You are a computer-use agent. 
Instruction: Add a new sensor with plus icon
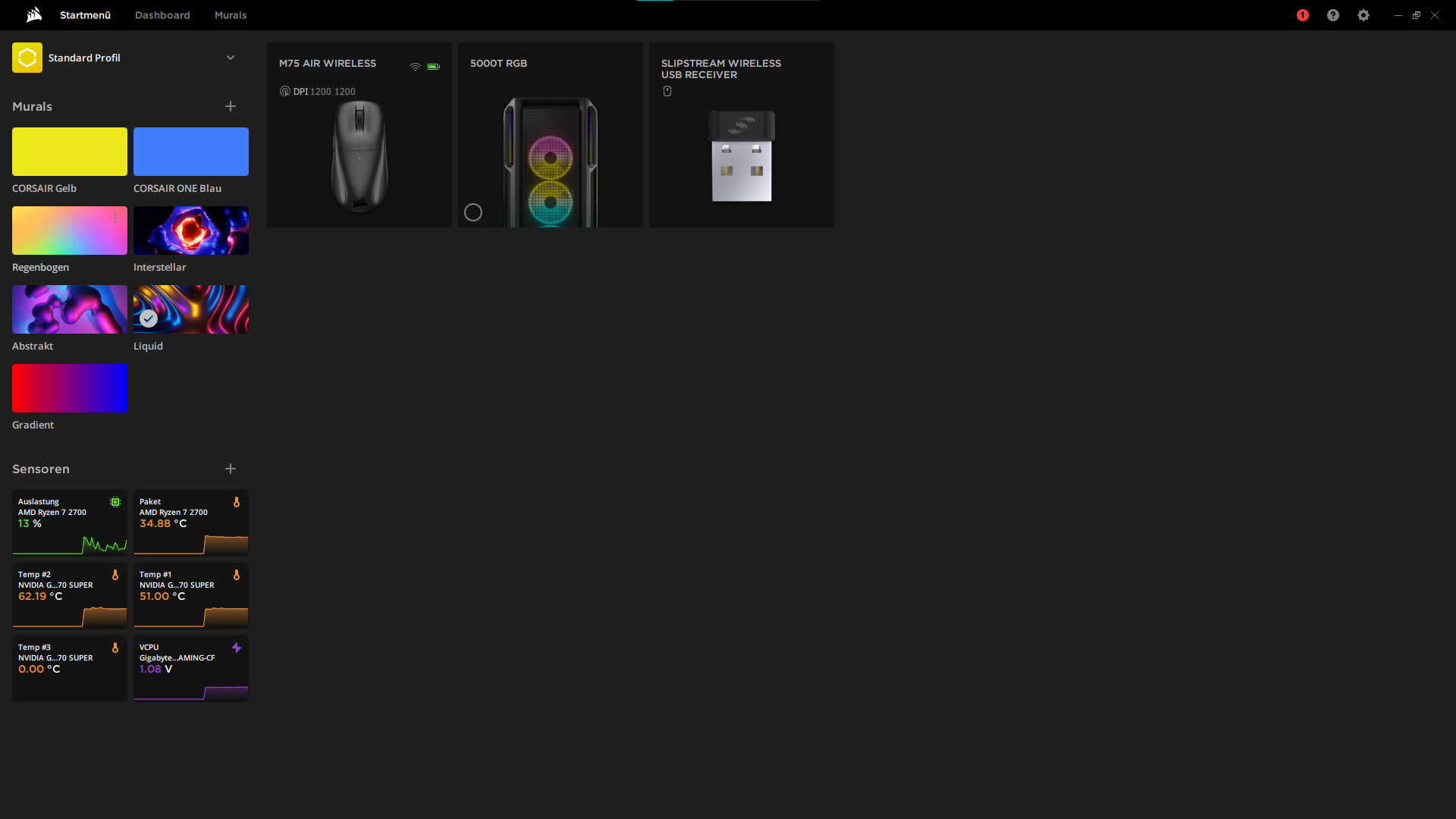(x=231, y=469)
